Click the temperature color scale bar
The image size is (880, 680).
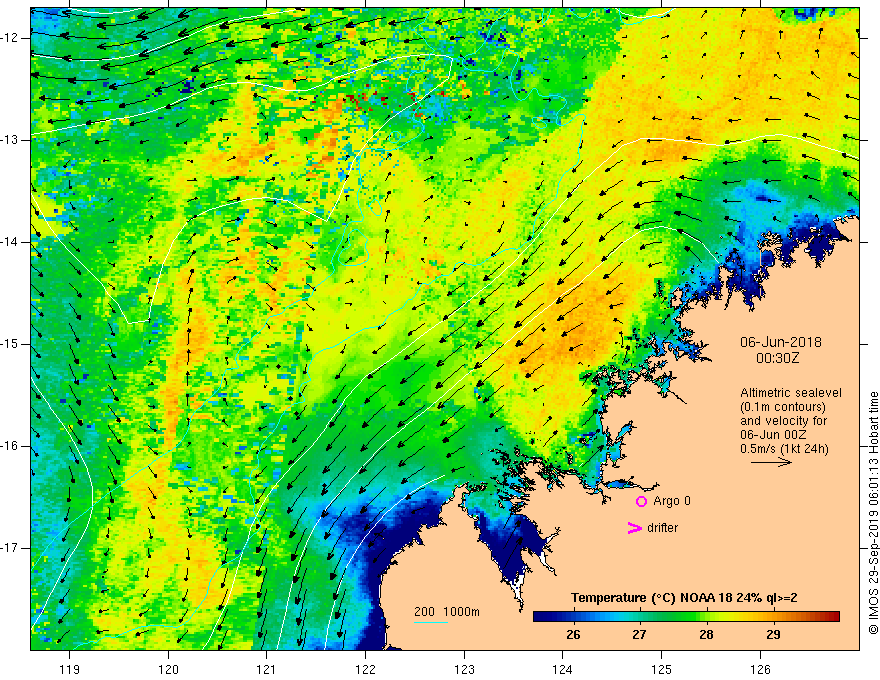(x=686, y=616)
